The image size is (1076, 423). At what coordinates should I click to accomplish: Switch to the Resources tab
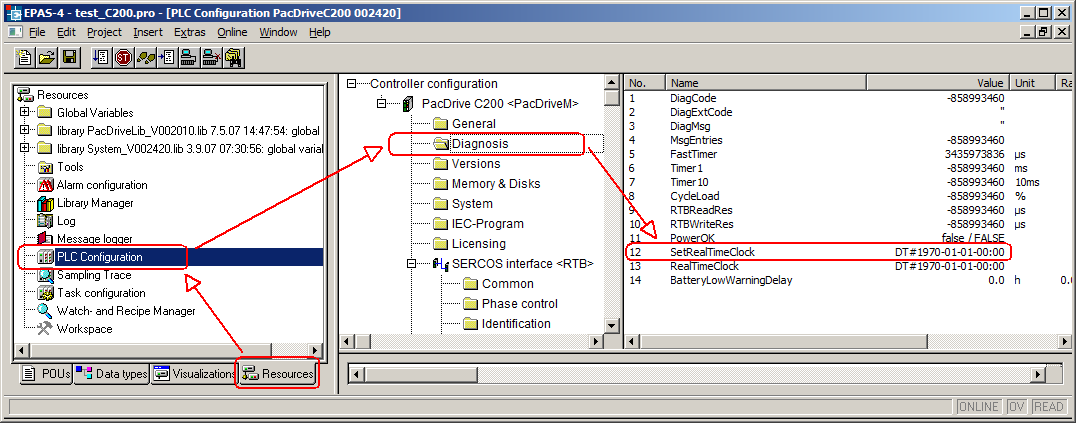pos(278,374)
